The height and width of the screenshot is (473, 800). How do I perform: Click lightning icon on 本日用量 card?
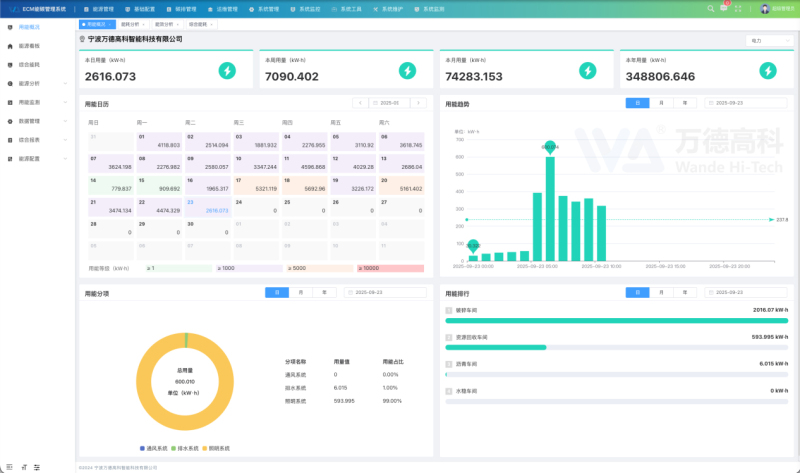[227, 70]
